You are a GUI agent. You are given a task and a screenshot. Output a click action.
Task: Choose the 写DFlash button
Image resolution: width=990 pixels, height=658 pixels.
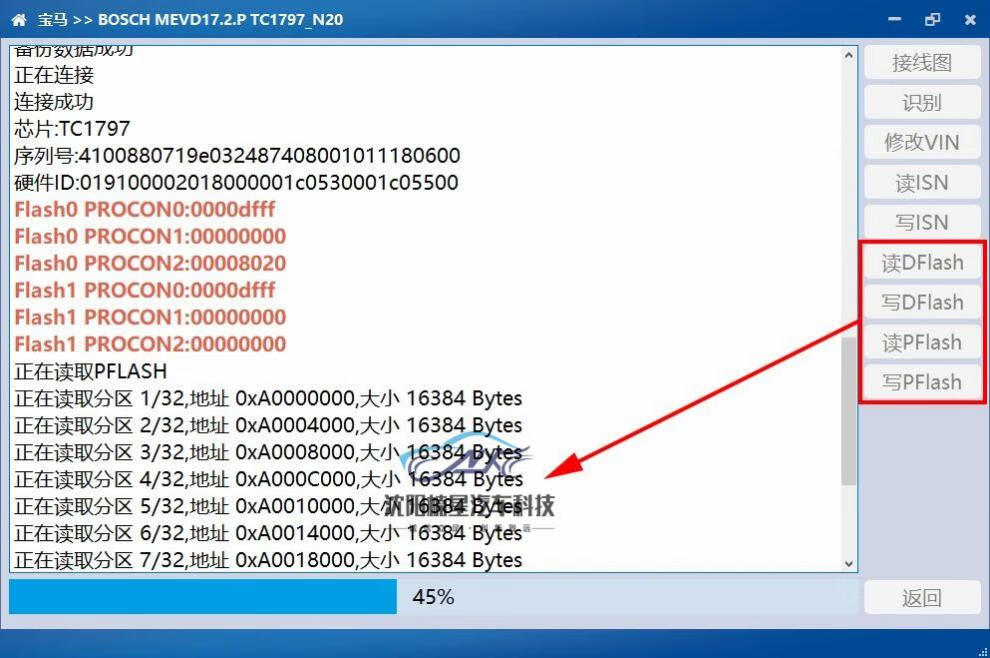(921, 302)
